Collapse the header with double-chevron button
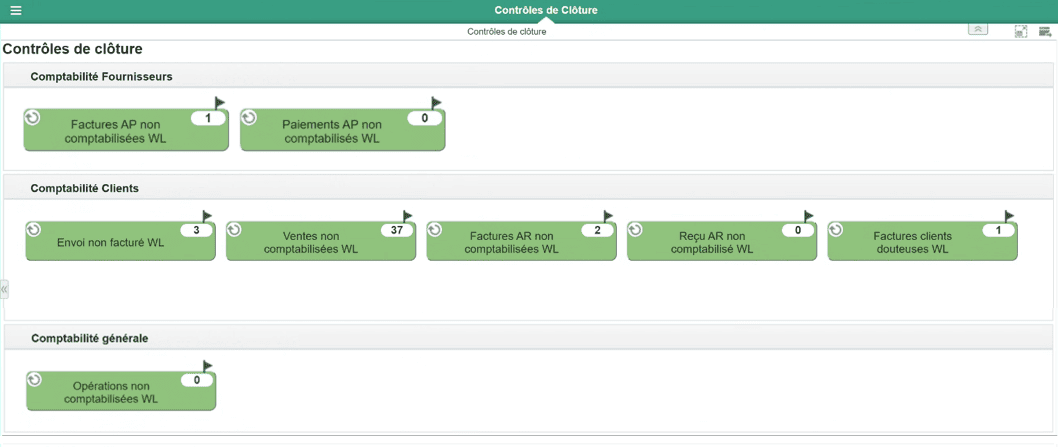The image size is (1058, 447). point(978,29)
